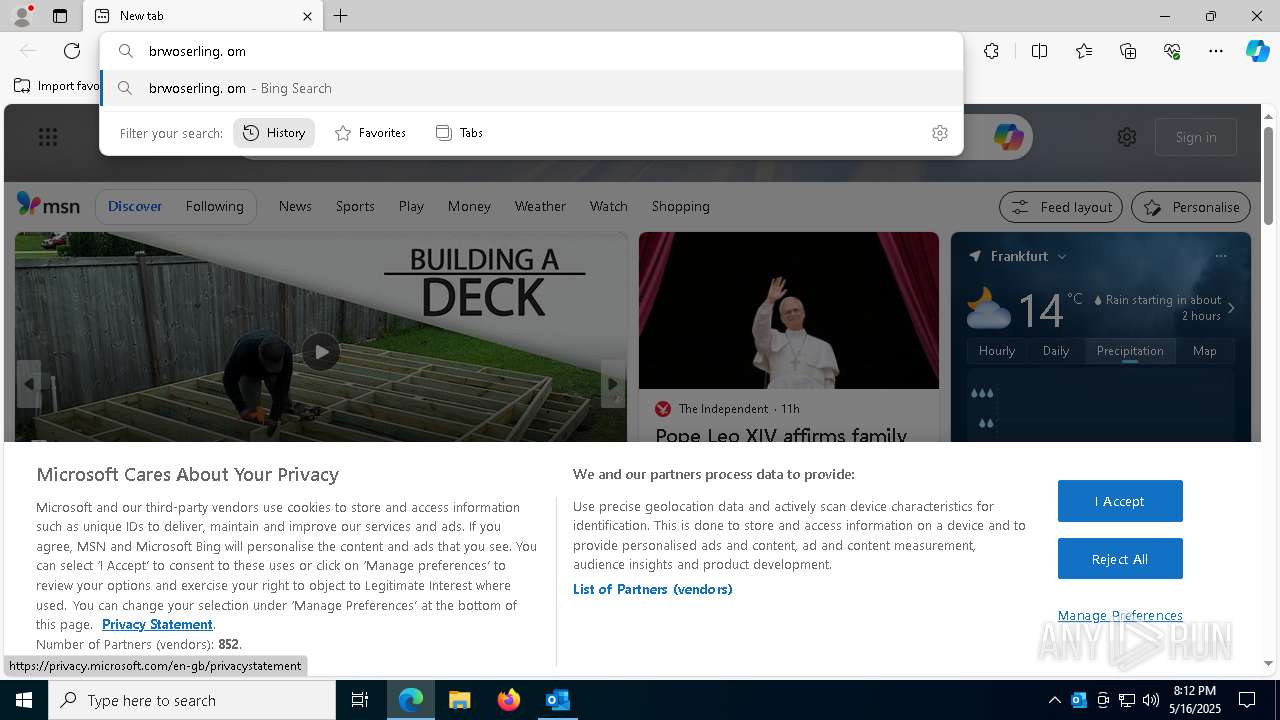This screenshot has width=1280, height=720.
Task: Toggle split screen icon
Action: tap(1039, 51)
